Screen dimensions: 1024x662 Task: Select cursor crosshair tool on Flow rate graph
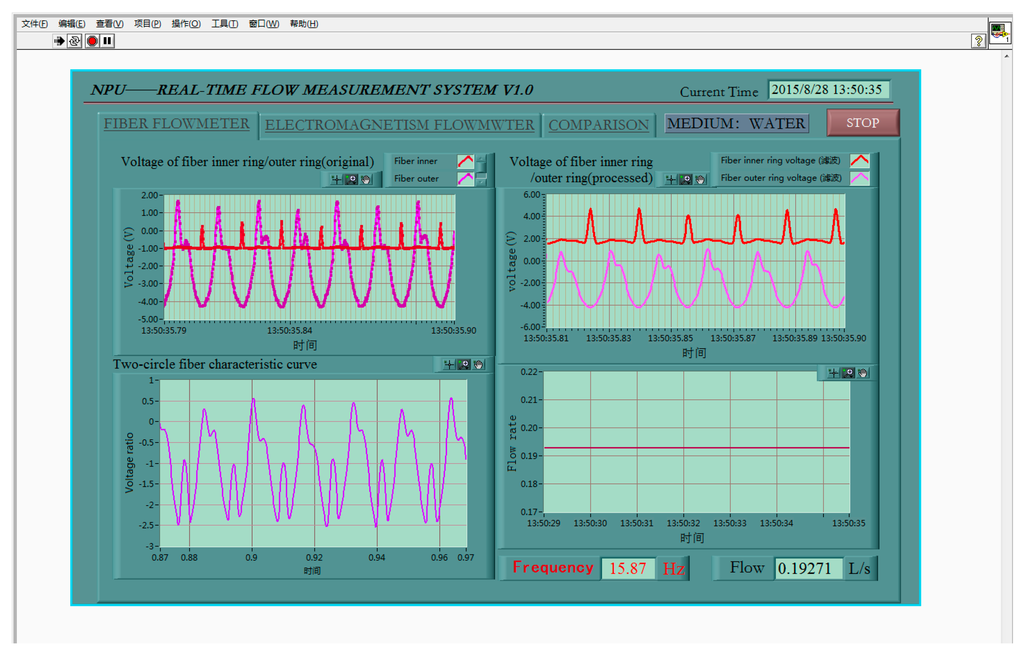click(833, 373)
